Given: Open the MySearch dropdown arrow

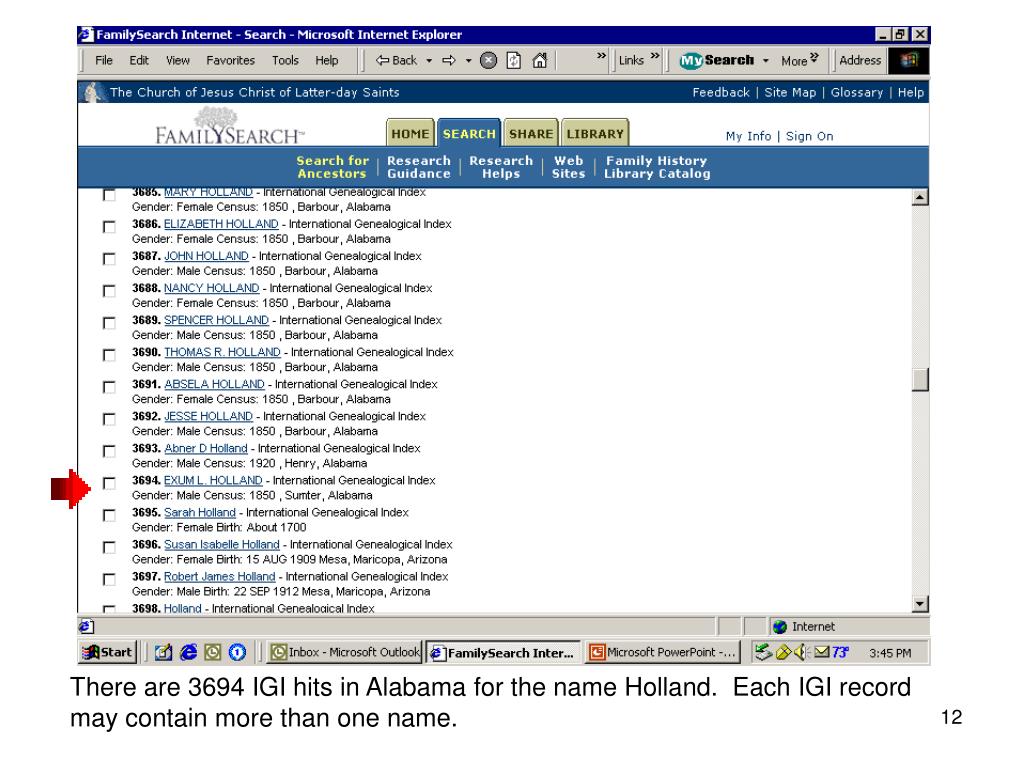Looking at the screenshot, I should pos(766,61).
